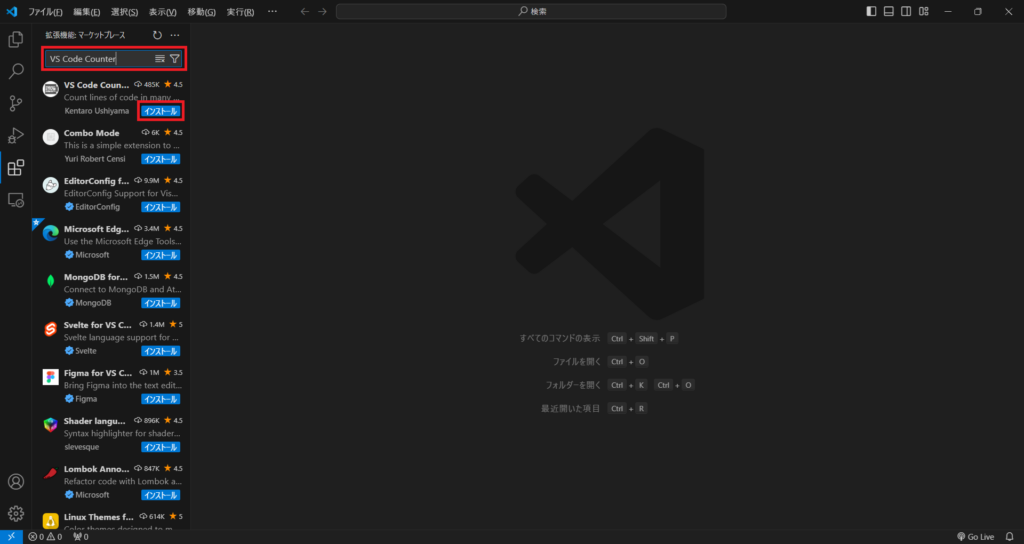Open the extension filter dropdown
The width and height of the screenshot is (1024, 544).
pos(175,59)
